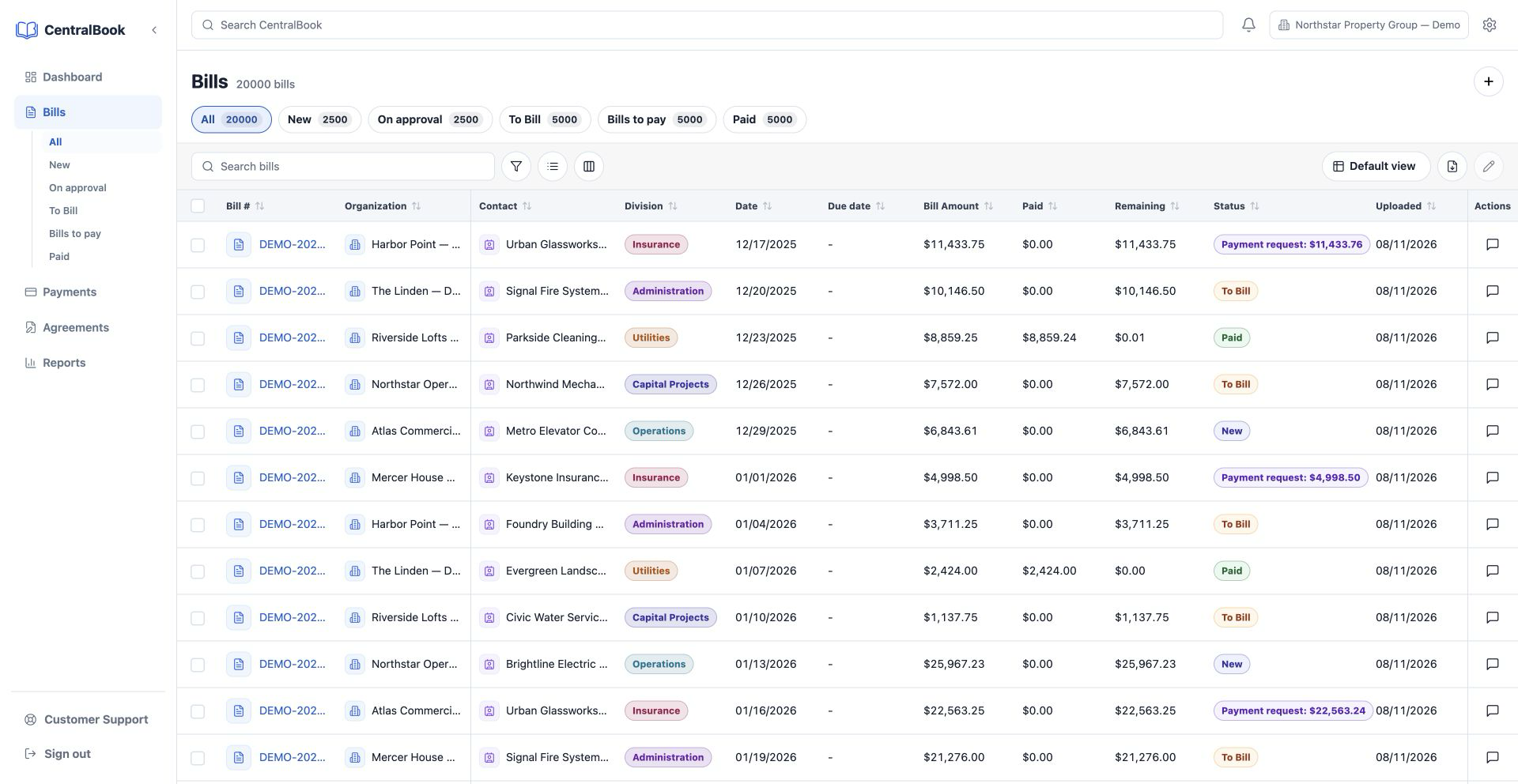Open Payments in the sidebar
The width and height of the screenshot is (1518, 784).
[x=70, y=292]
